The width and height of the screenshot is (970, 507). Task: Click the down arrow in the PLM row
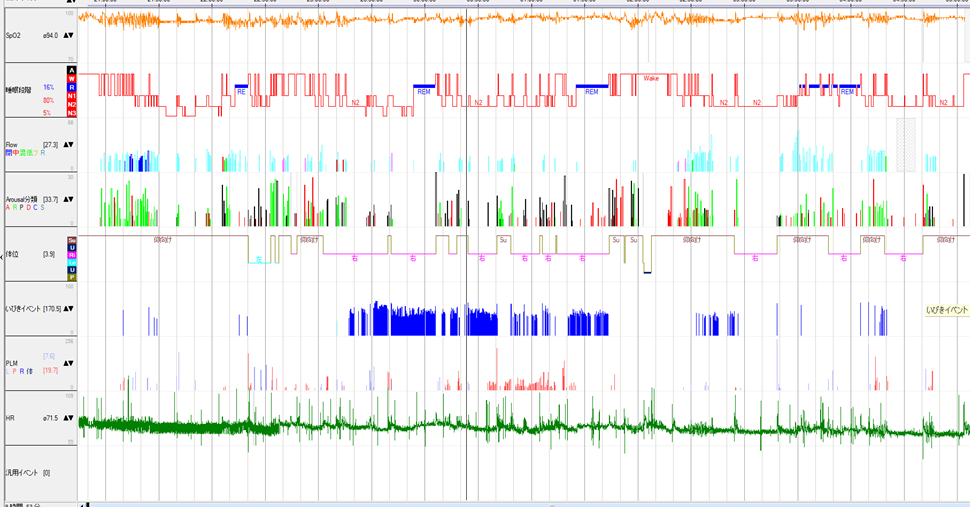(x=71, y=363)
